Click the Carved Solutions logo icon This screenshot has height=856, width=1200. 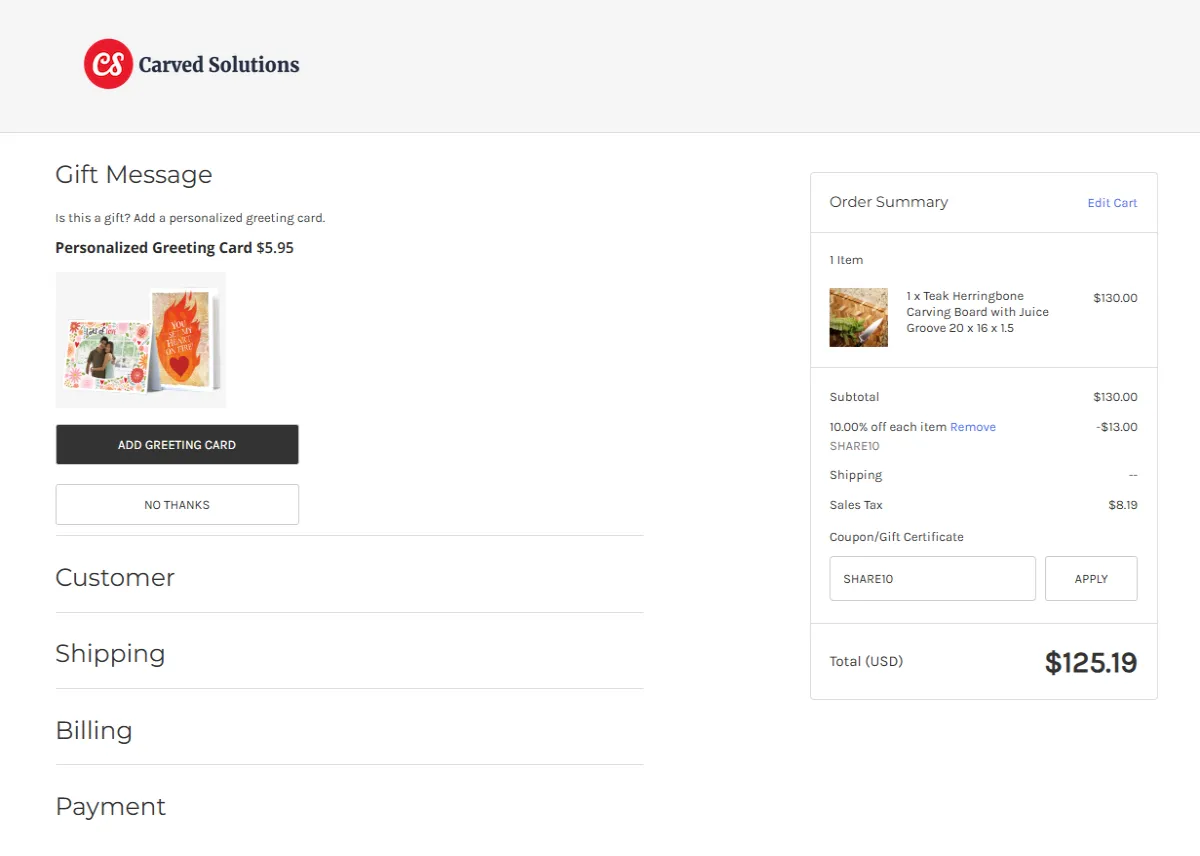[108, 63]
